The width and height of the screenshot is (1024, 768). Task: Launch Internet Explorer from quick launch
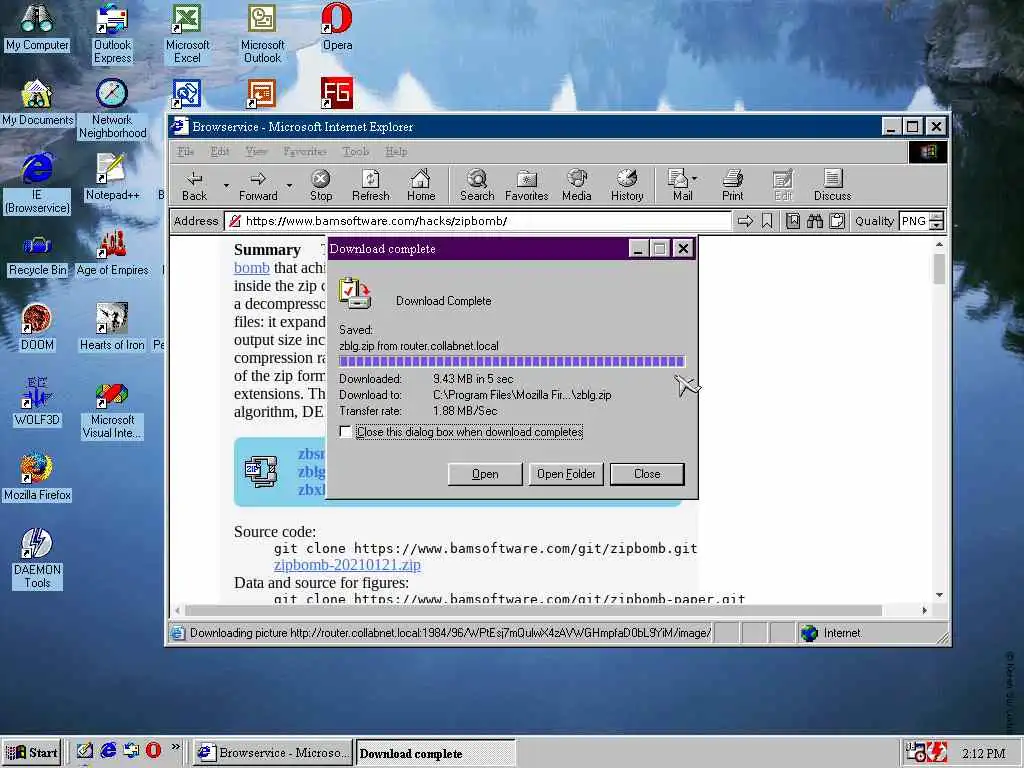(x=108, y=750)
